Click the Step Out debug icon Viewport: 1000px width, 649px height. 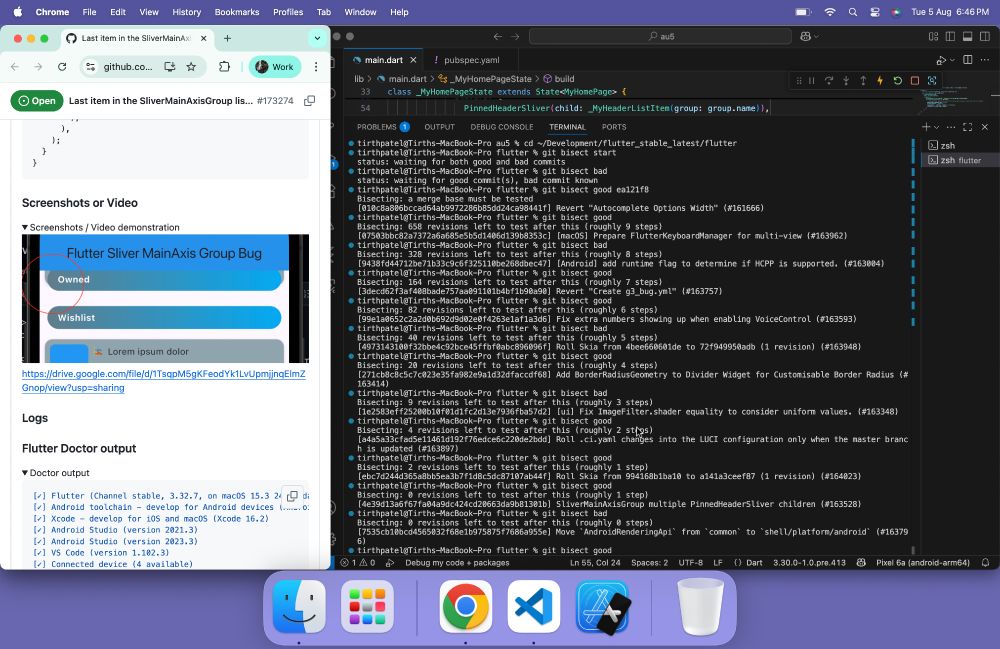coord(863,81)
